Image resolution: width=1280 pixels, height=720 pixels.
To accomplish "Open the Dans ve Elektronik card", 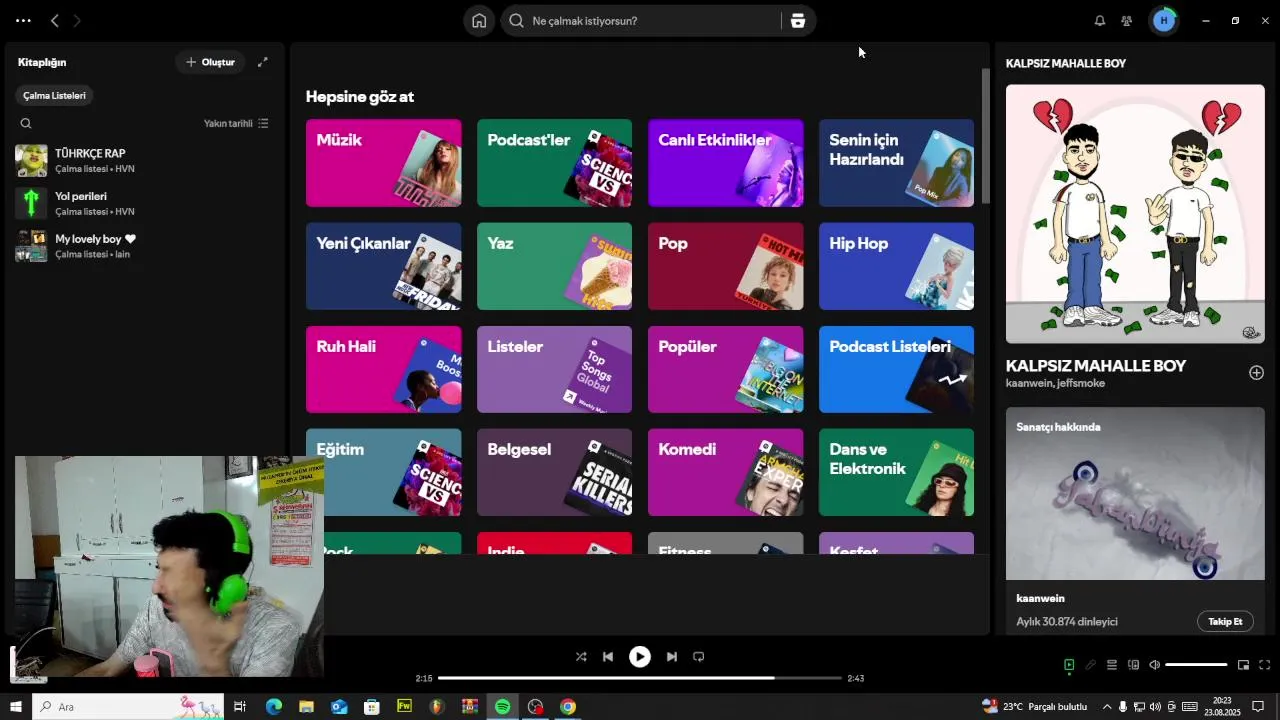I will click(x=897, y=472).
